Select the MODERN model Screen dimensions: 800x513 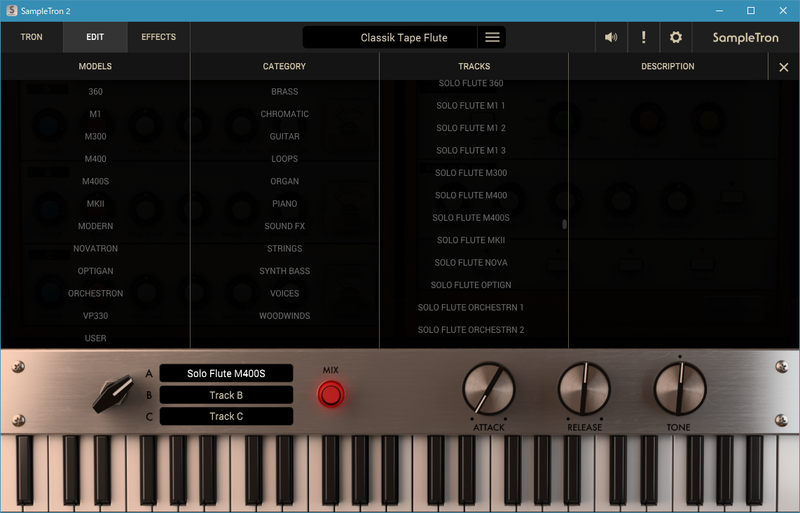pyautogui.click(x=95, y=226)
